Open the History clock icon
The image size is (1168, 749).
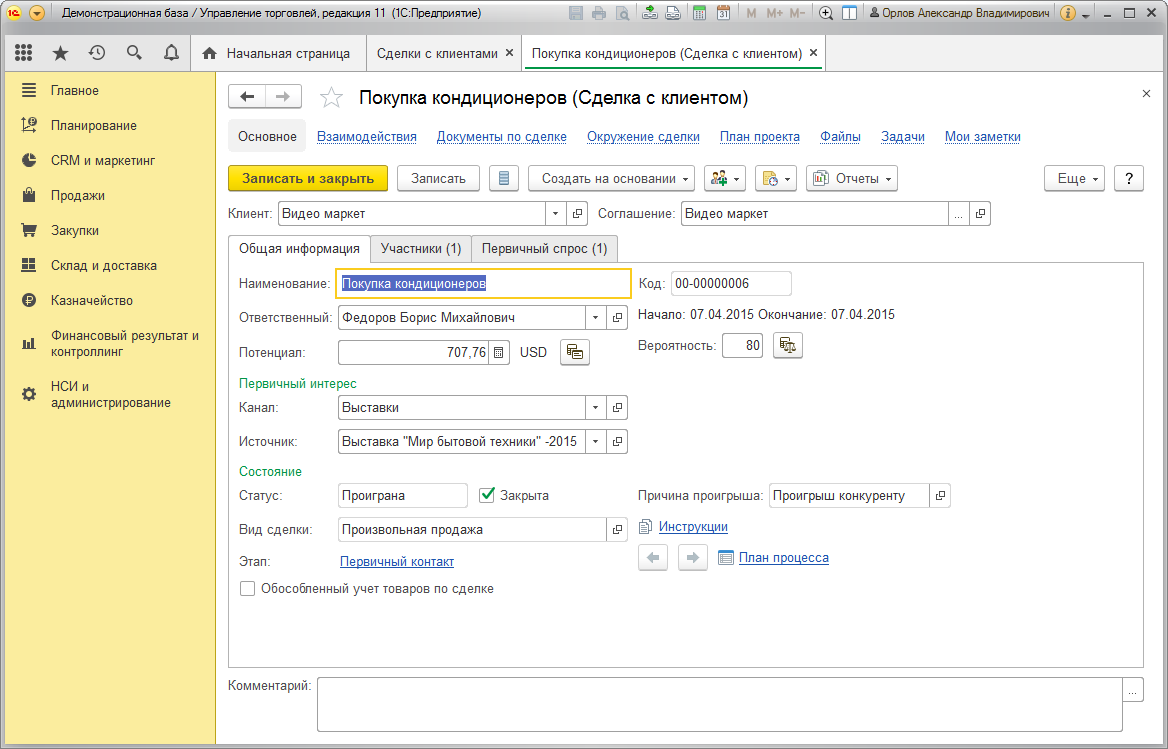[x=97, y=53]
